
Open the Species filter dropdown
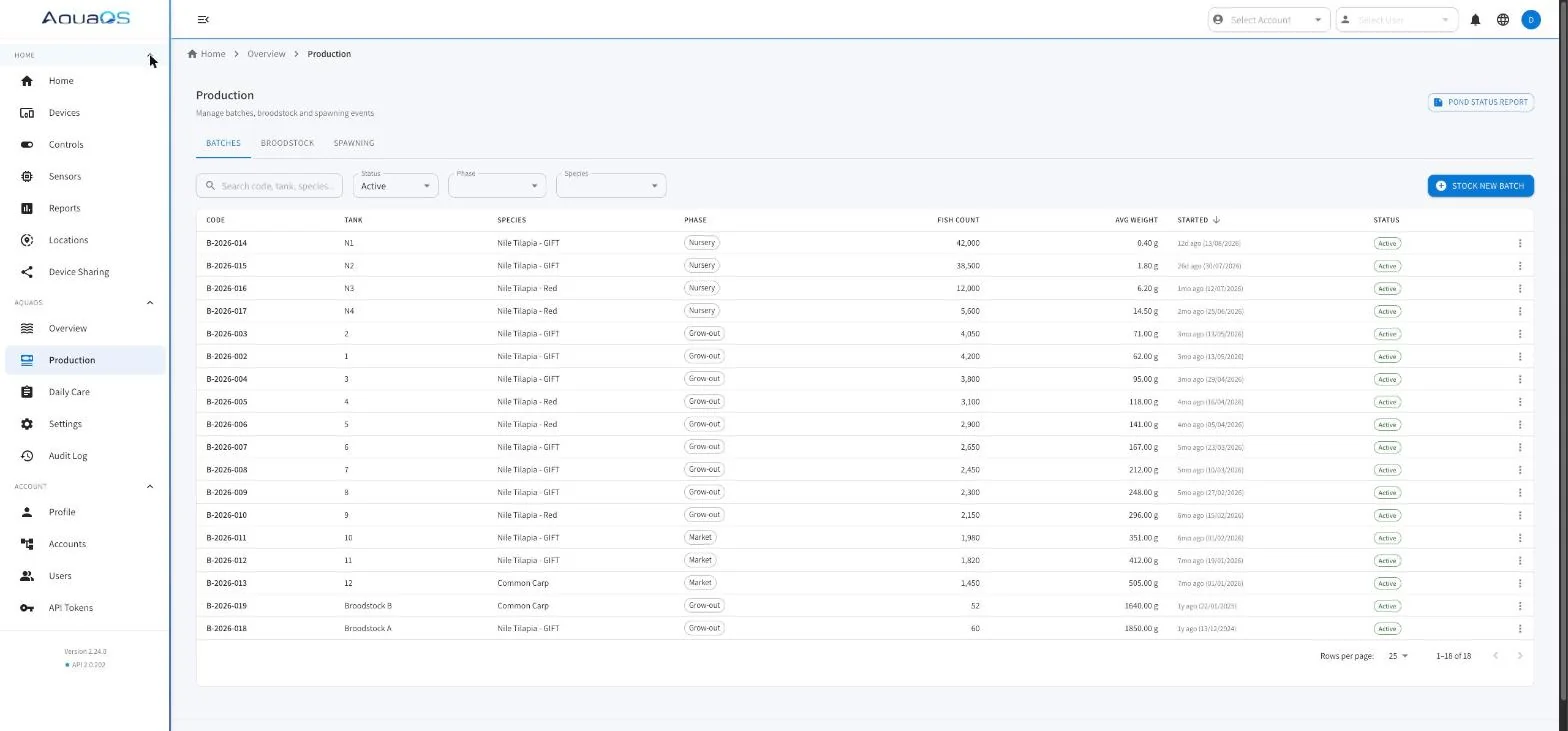click(x=611, y=185)
